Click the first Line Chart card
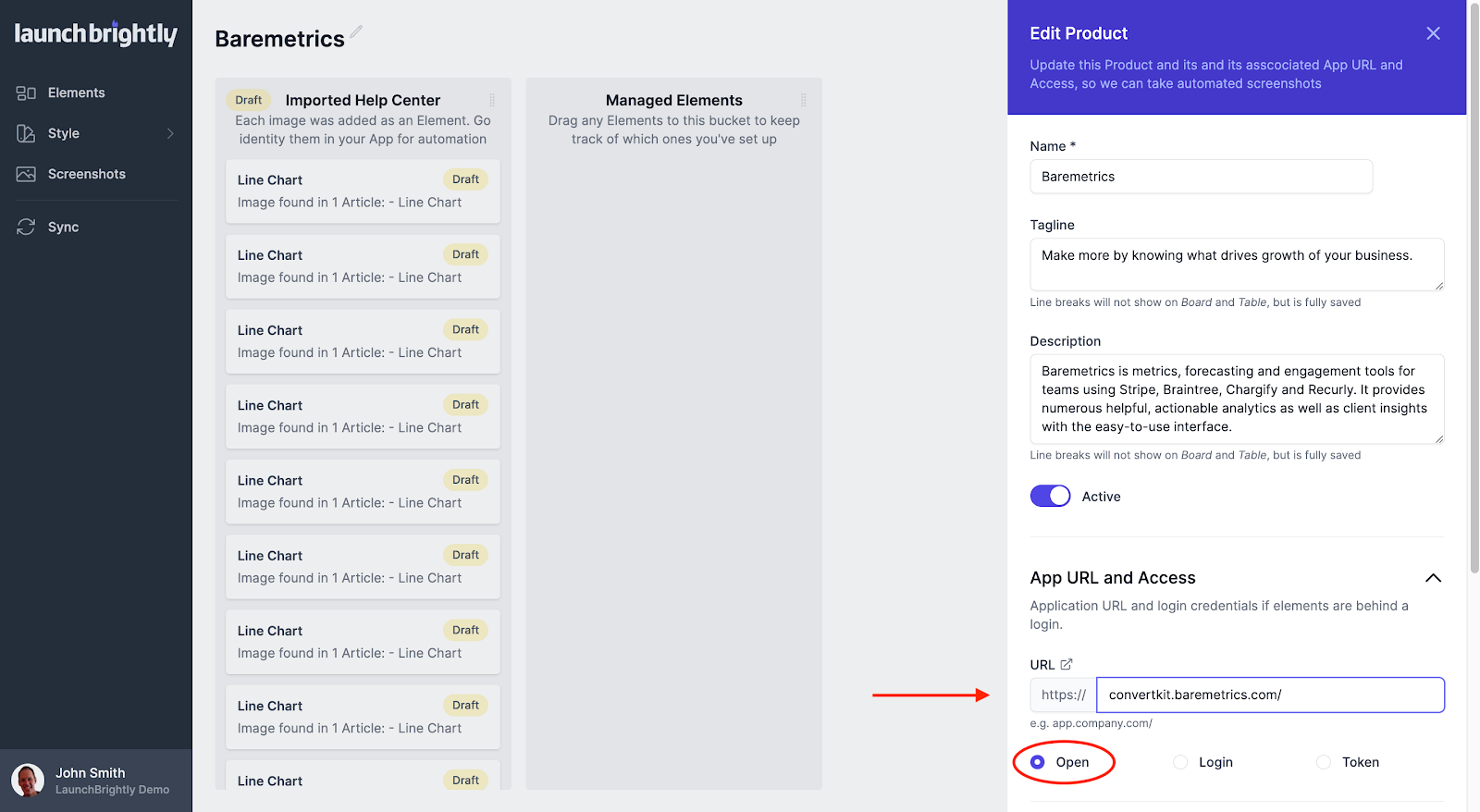Screen dimensions: 1480x812 [363, 191]
